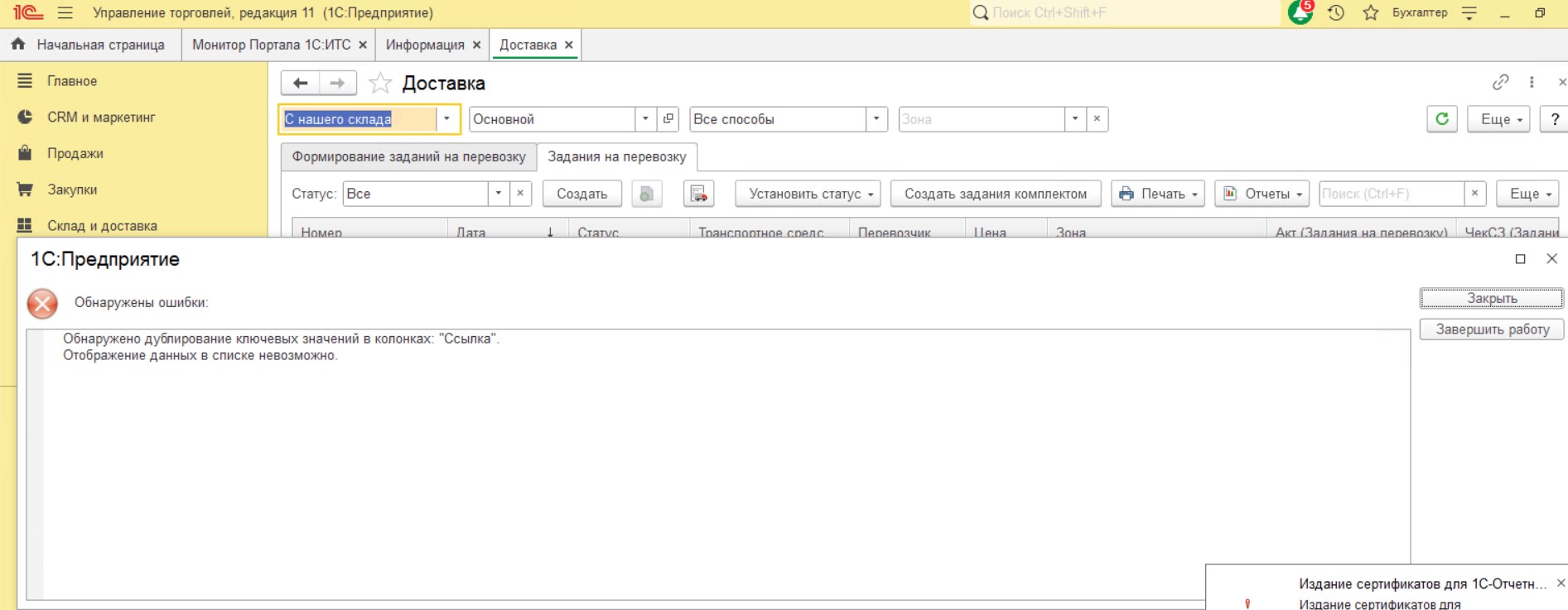Expand the 'С нашего склада' dropdown

click(x=446, y=119)
